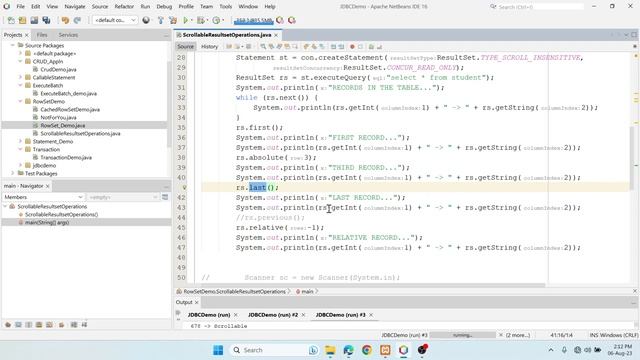
Task: Click the Save All toolbar icon
Action: point(46,20)
